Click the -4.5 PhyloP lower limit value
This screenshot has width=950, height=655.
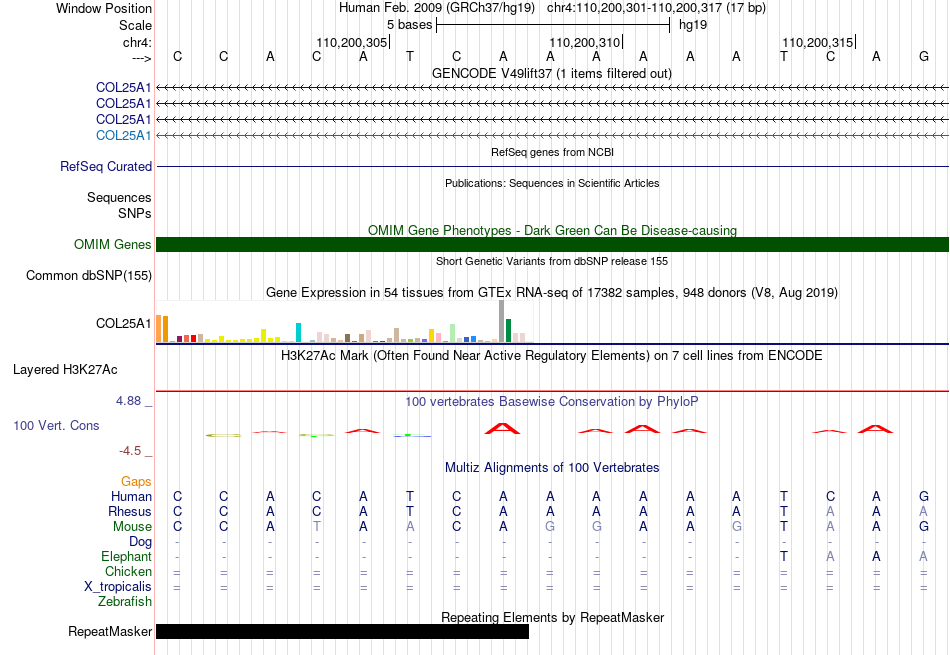tap(130, 450)
